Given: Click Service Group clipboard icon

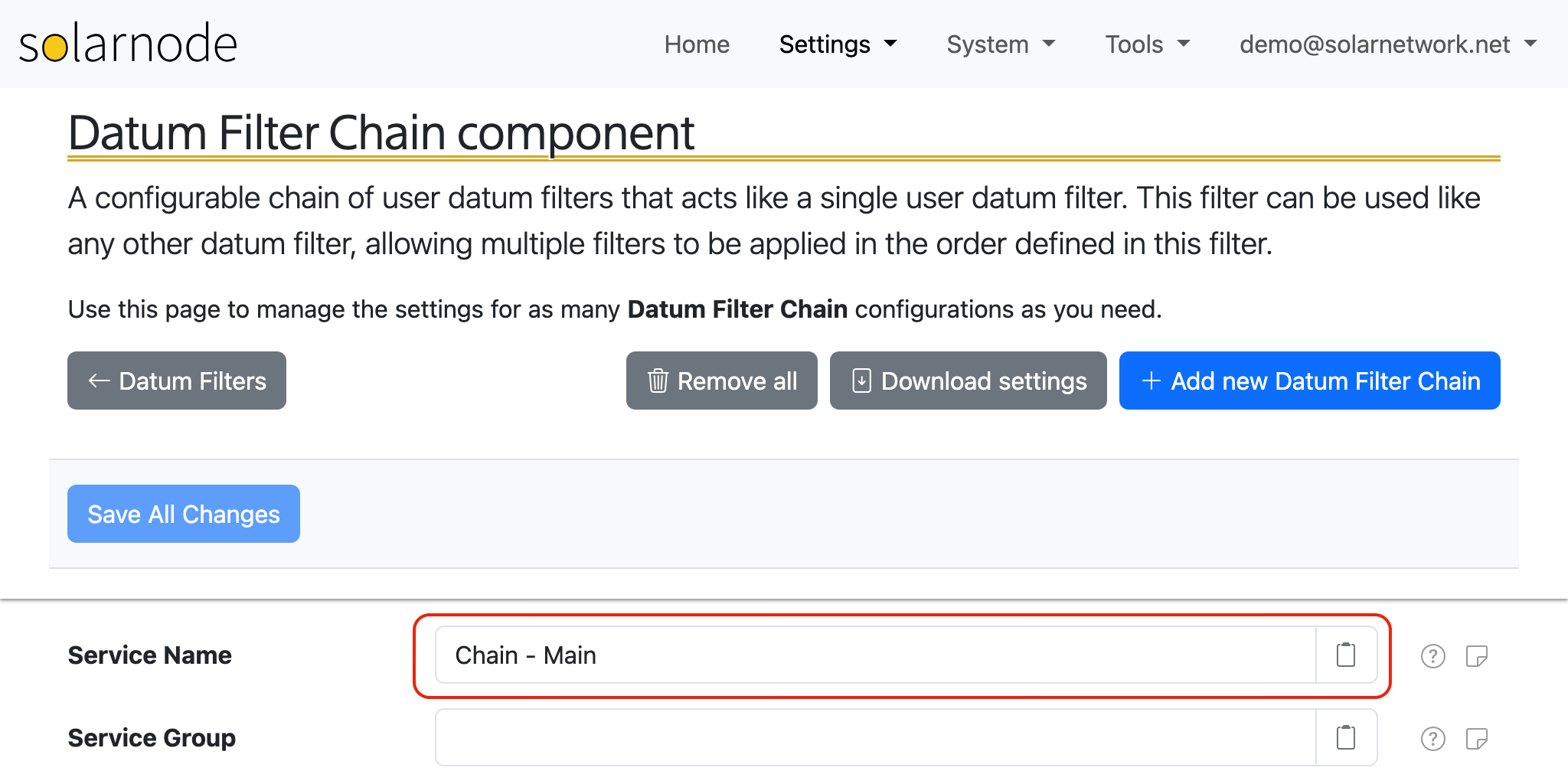Looking at the screenshot, I should click(1345, 738).
